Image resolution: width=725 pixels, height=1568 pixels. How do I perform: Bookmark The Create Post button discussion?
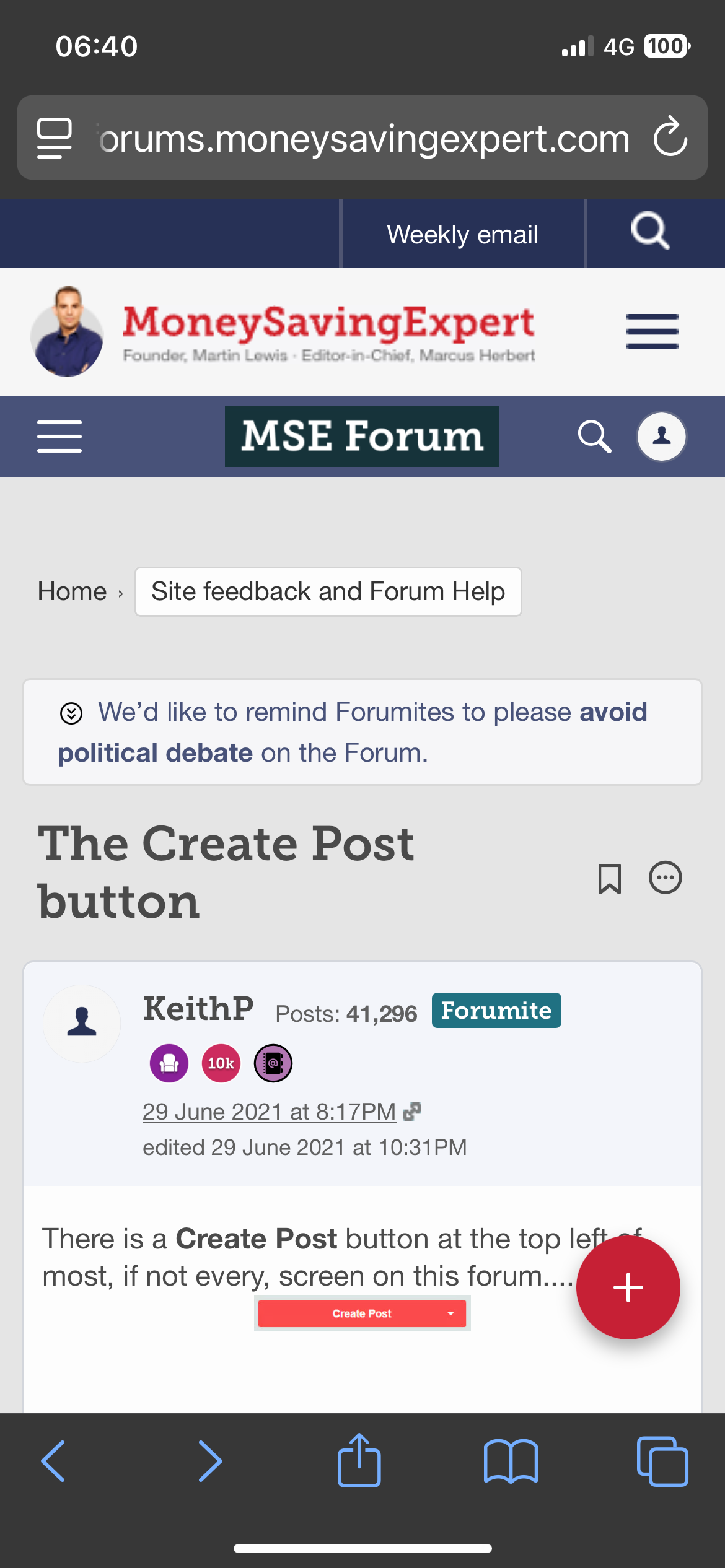click(x=609, y=878)
